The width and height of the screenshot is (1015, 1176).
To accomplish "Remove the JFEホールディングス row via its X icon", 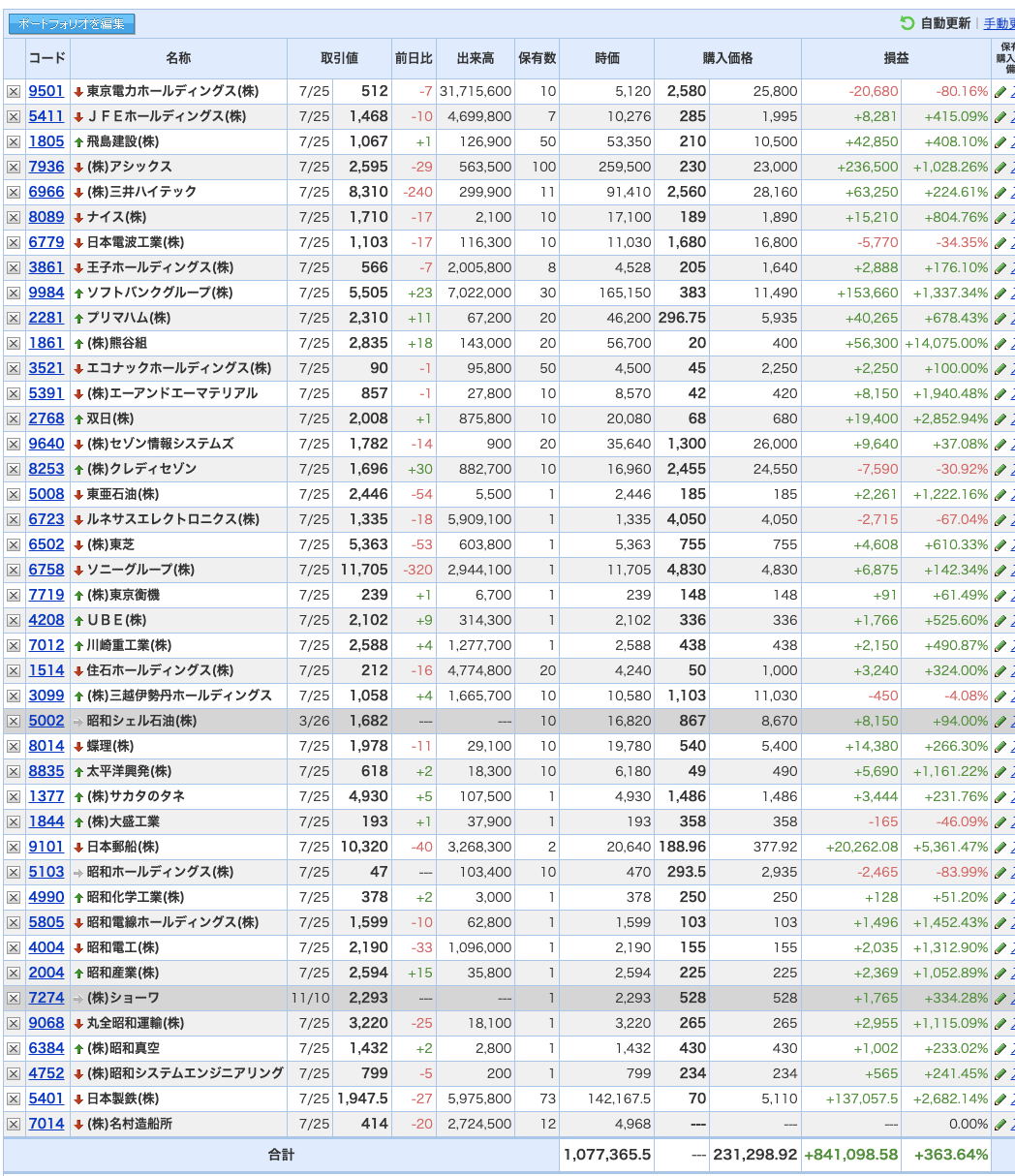I will pyautogui.click(x=14, y=116).
